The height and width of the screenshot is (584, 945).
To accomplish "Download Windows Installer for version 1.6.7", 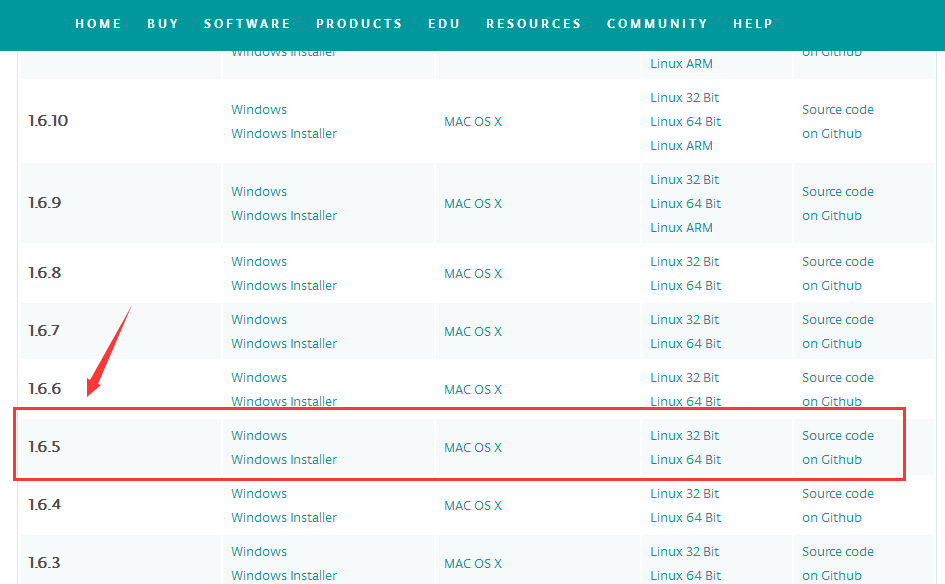I will click(284, 344).
